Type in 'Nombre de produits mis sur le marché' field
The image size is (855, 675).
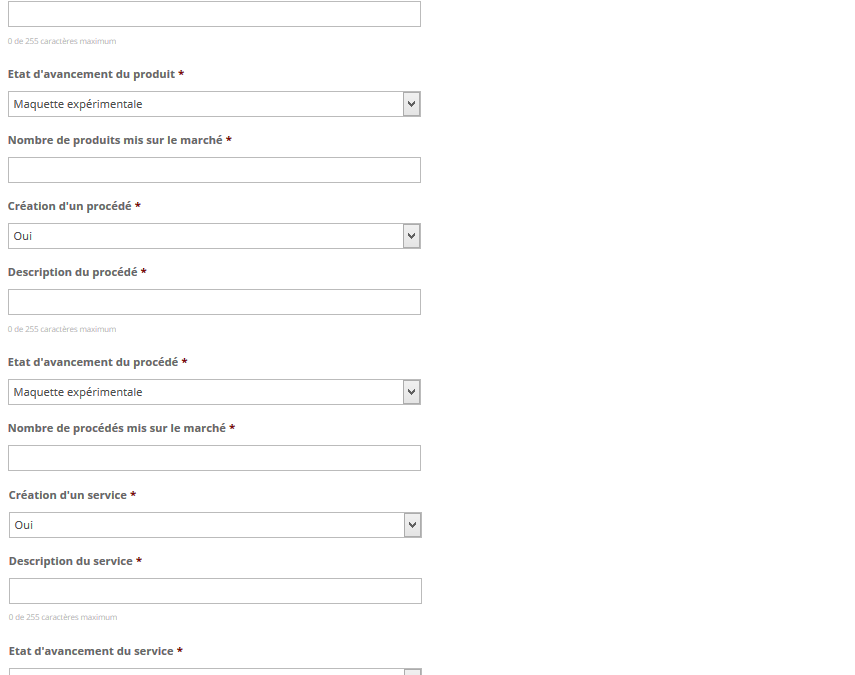pyautogui.click(x=214, y=170)
